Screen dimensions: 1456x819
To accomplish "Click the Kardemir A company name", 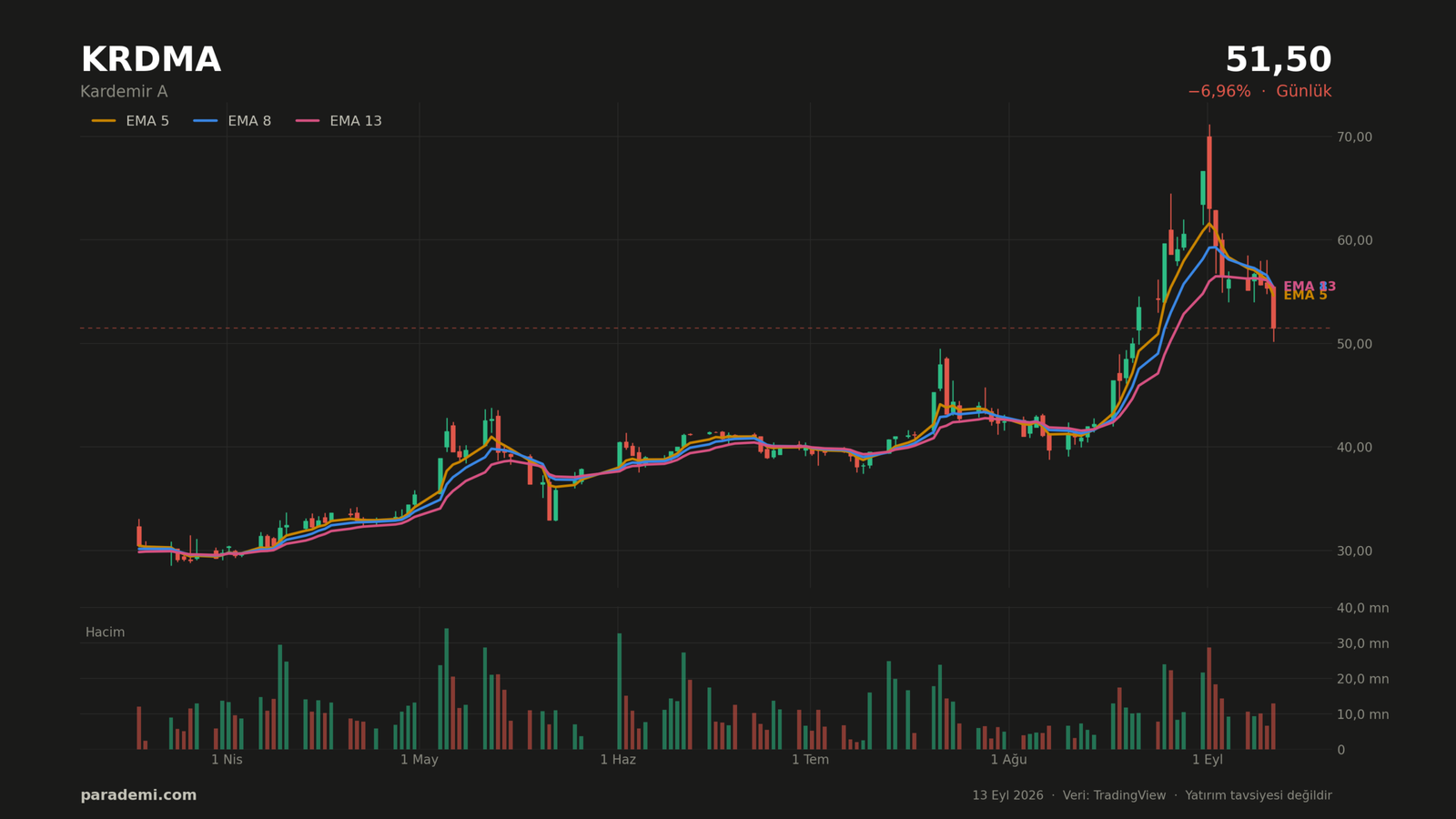I will [x=124, y=92].
